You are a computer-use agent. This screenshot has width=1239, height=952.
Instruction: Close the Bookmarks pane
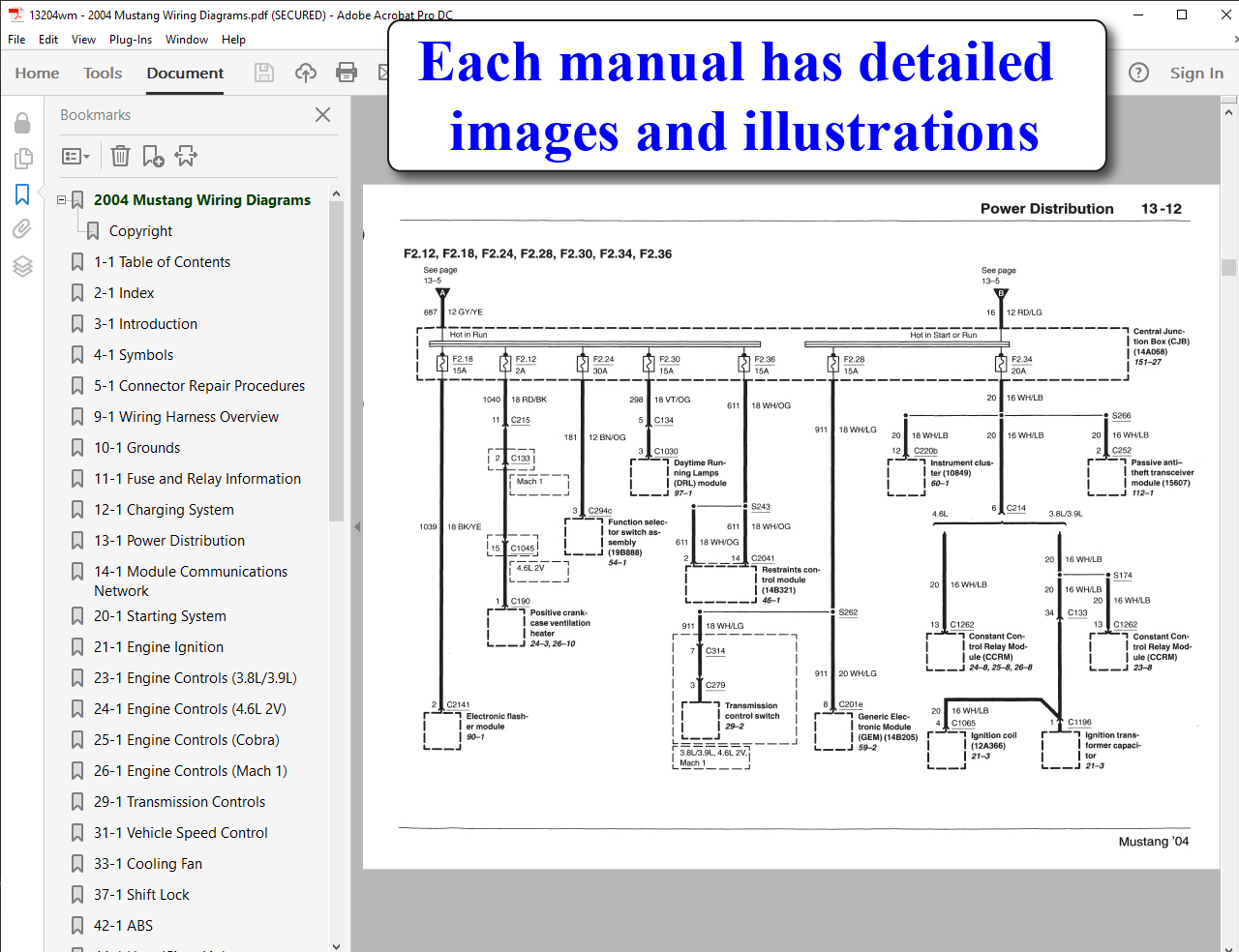(x=323, y=114)
